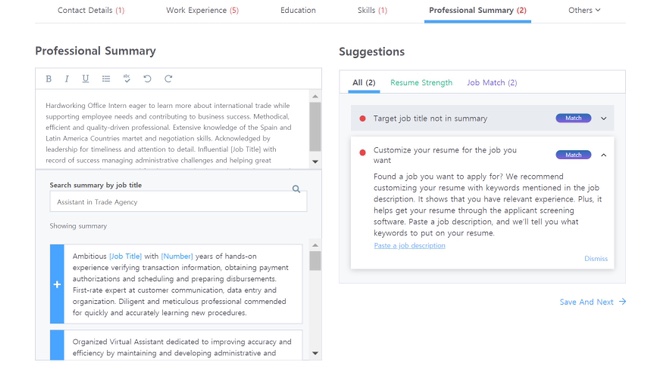Click inside the professional summary text editor
650x380 pixels.
172,129
